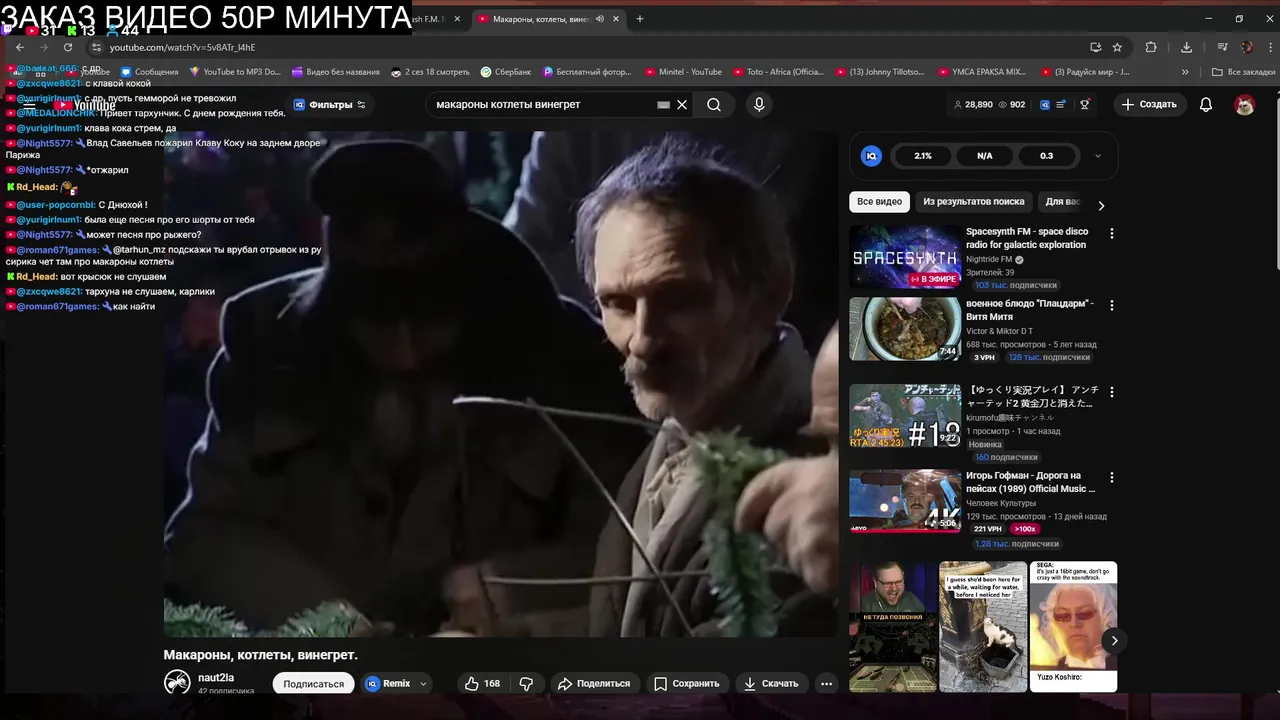Close the Макароны, котлеты tab

[616, 19]
